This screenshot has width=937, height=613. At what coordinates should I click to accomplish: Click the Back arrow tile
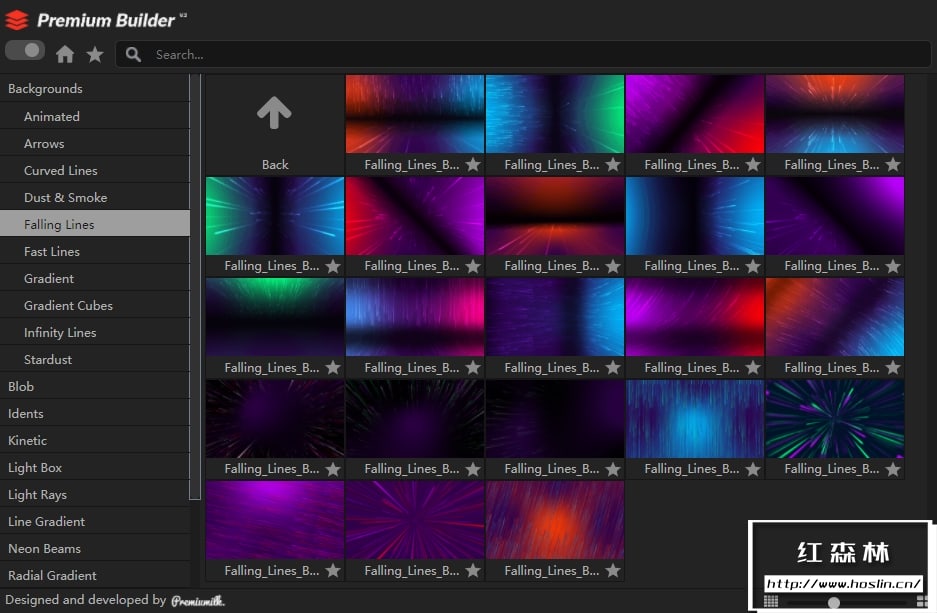click(x=274, y=125)
